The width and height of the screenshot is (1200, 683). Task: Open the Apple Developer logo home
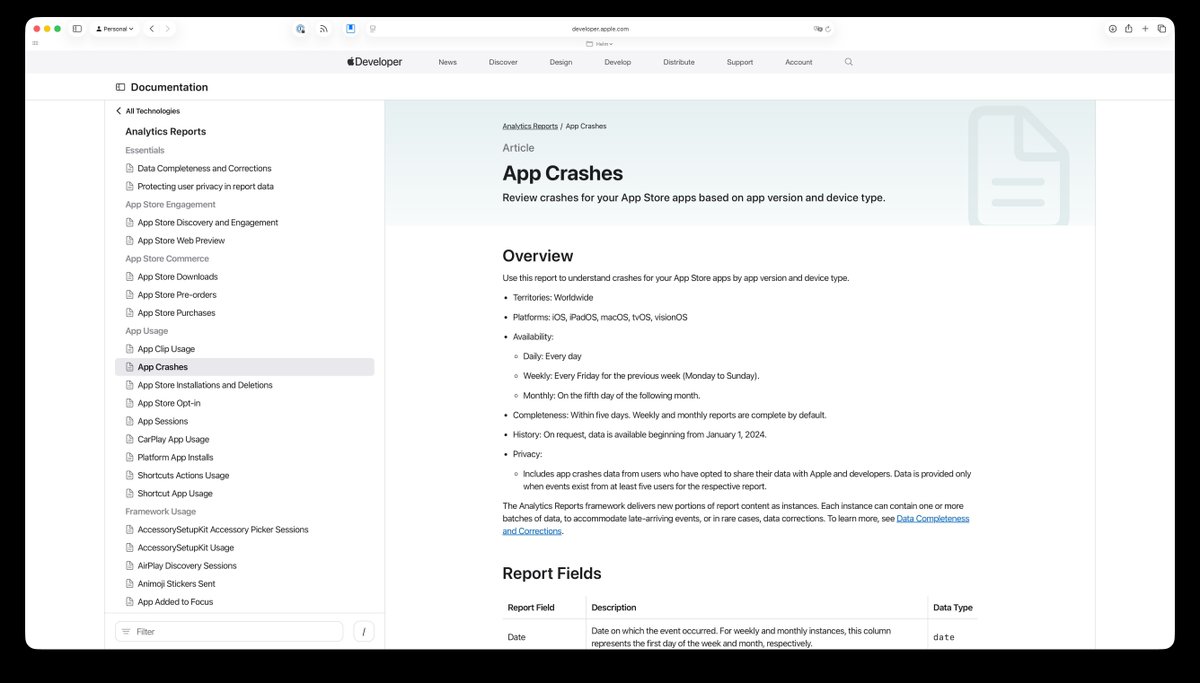point(375,62)
